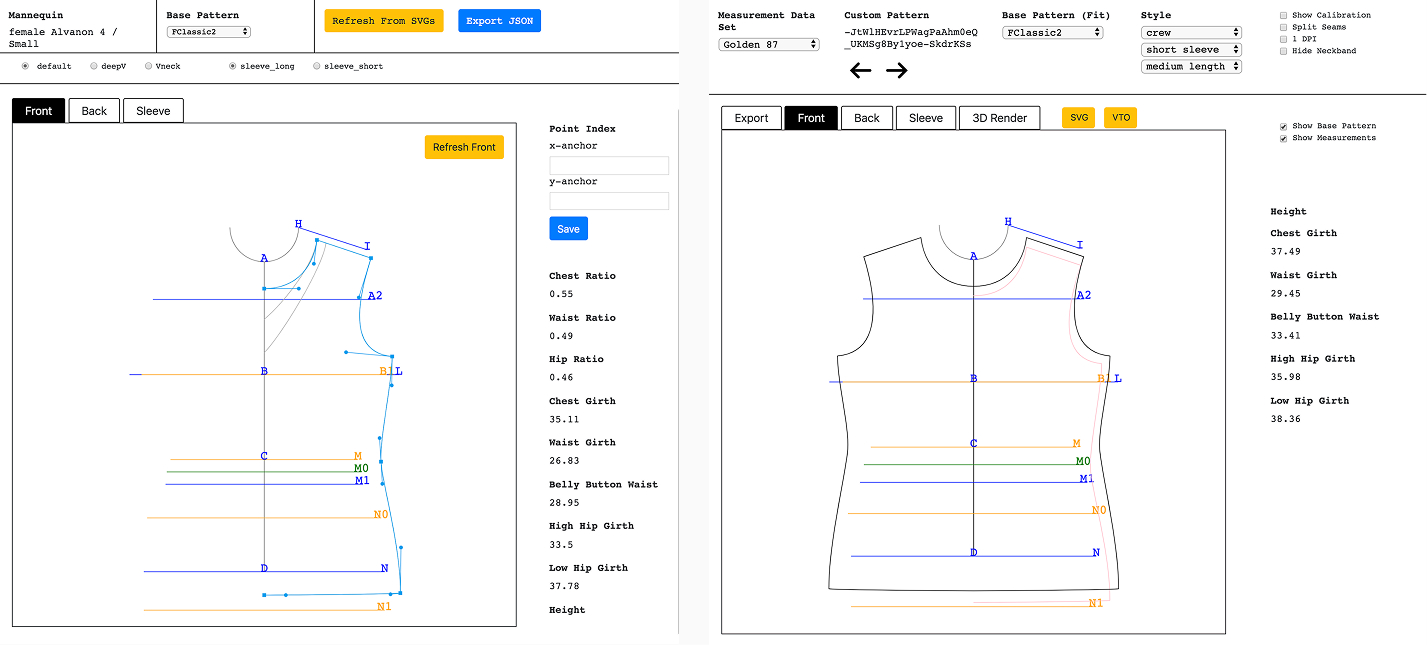Click the right arrow under Custom Pattern
Viewport: 1427px width, 645px height.
[x=897, y=71]
